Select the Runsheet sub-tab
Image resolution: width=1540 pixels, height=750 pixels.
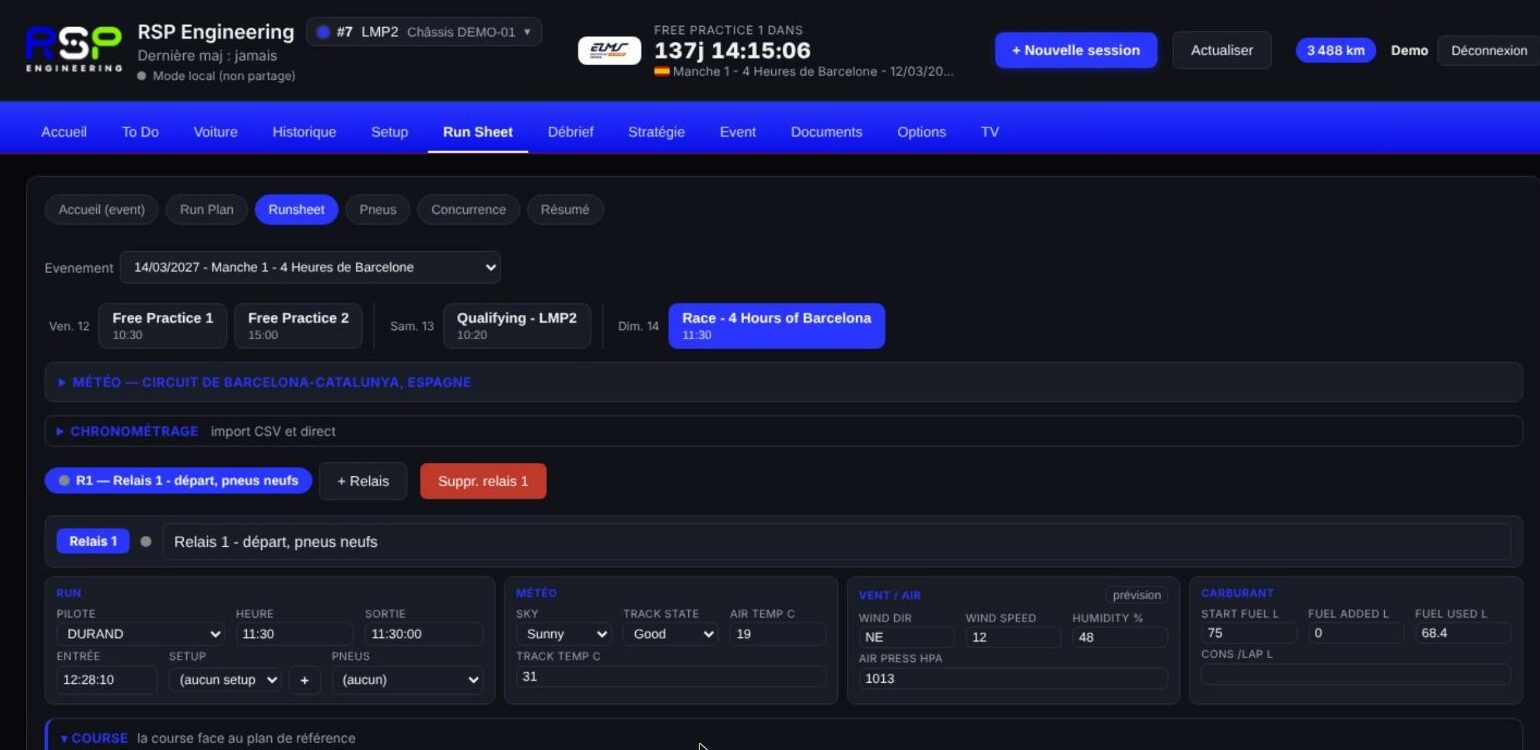(297, 209)
